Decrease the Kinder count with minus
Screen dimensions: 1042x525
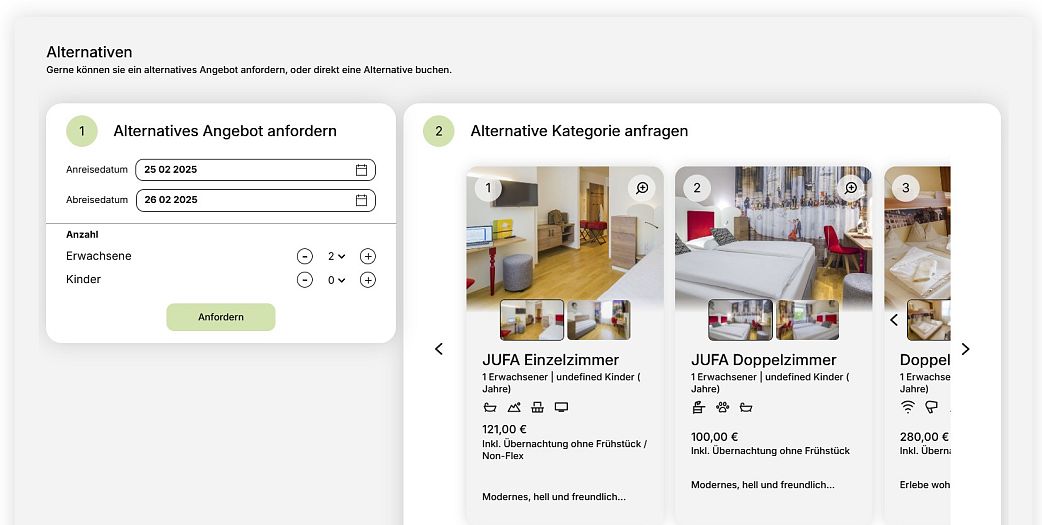304,280
